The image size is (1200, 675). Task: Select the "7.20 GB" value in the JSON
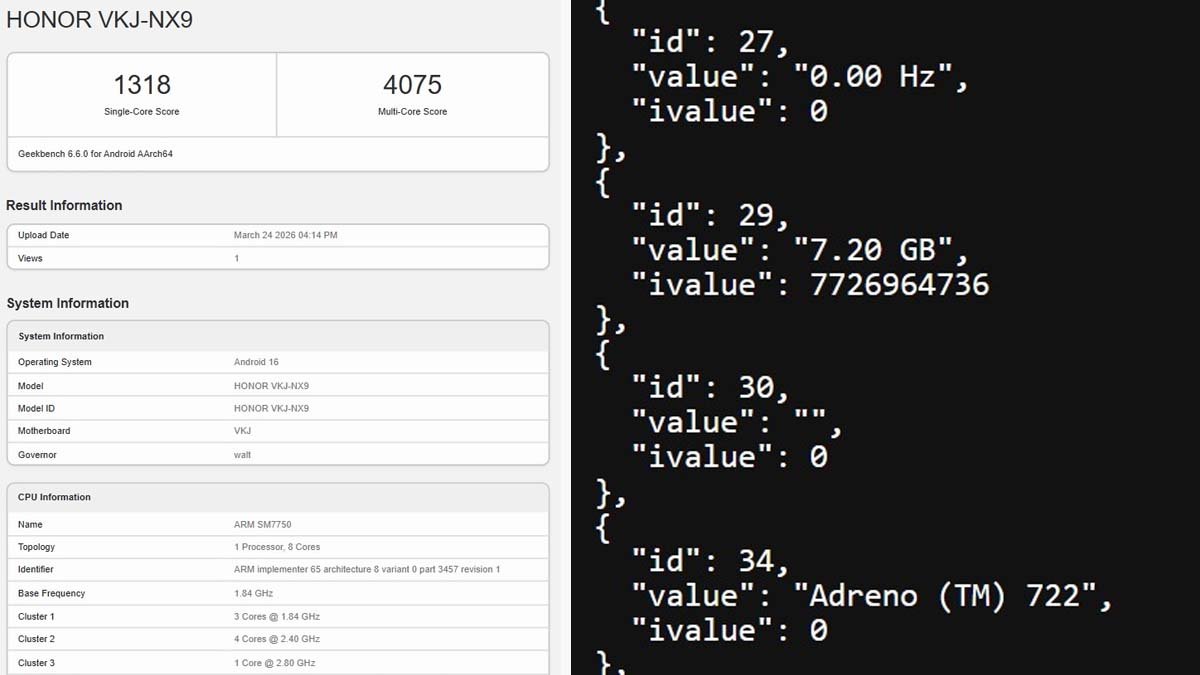880,250
